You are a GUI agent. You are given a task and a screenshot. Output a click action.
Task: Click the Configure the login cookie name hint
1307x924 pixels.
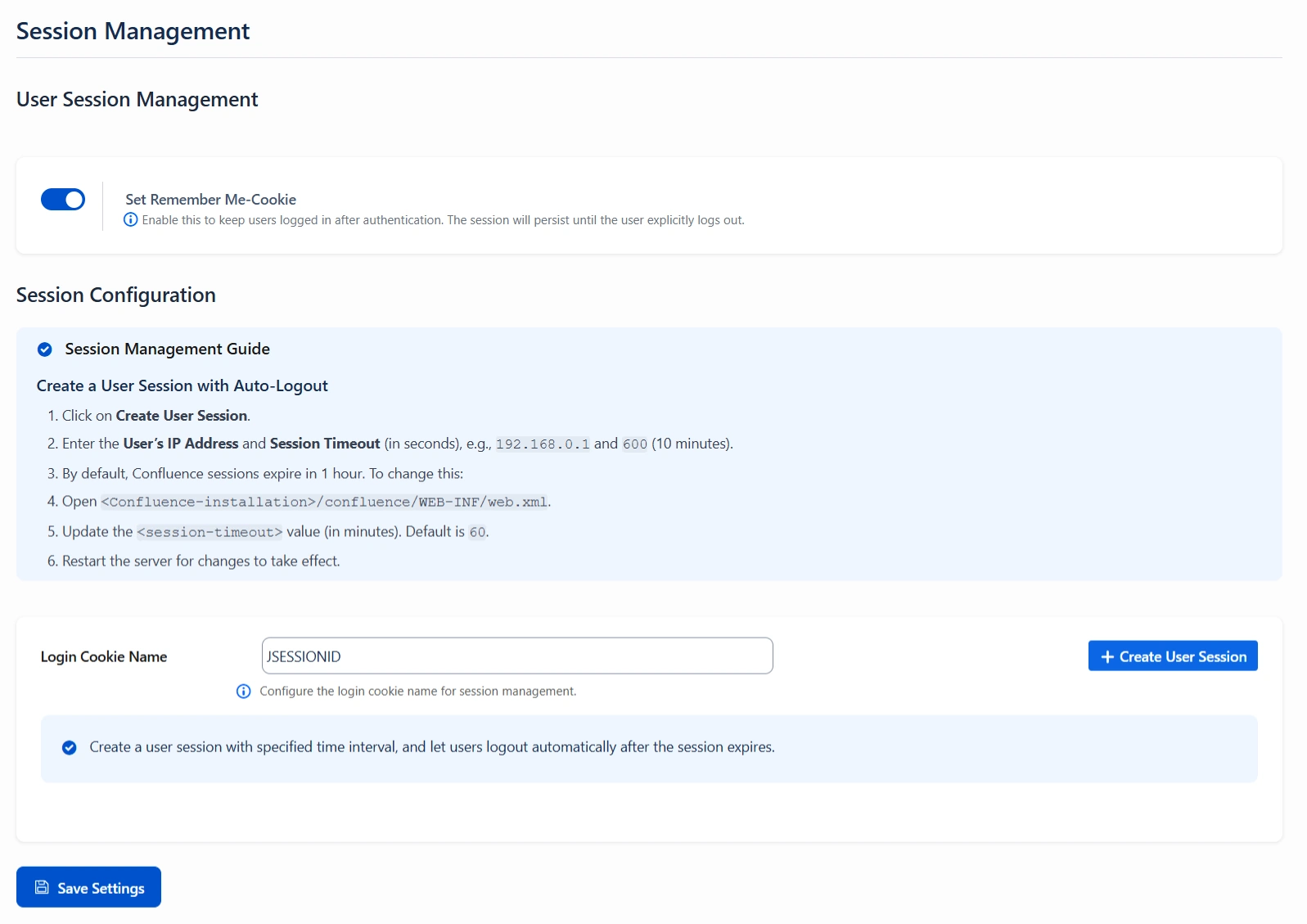(418, 692)
